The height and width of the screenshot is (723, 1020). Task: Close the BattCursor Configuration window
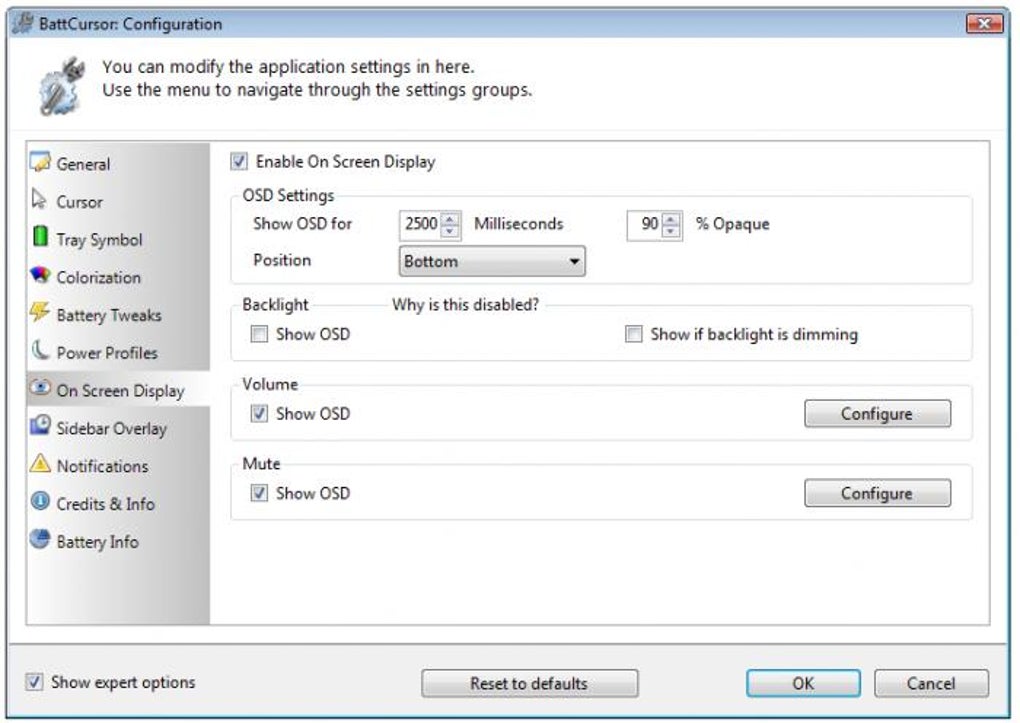985,23
